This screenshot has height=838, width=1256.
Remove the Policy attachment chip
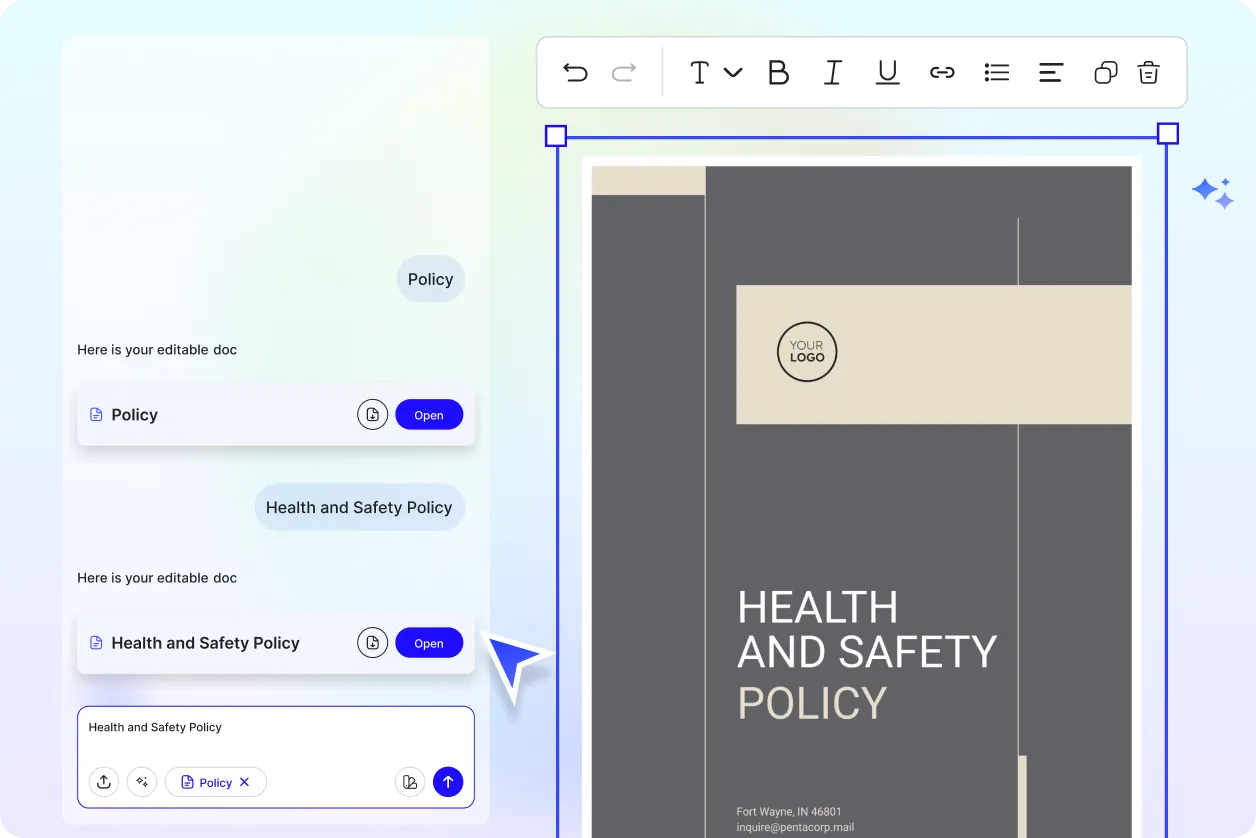(245, 782)
